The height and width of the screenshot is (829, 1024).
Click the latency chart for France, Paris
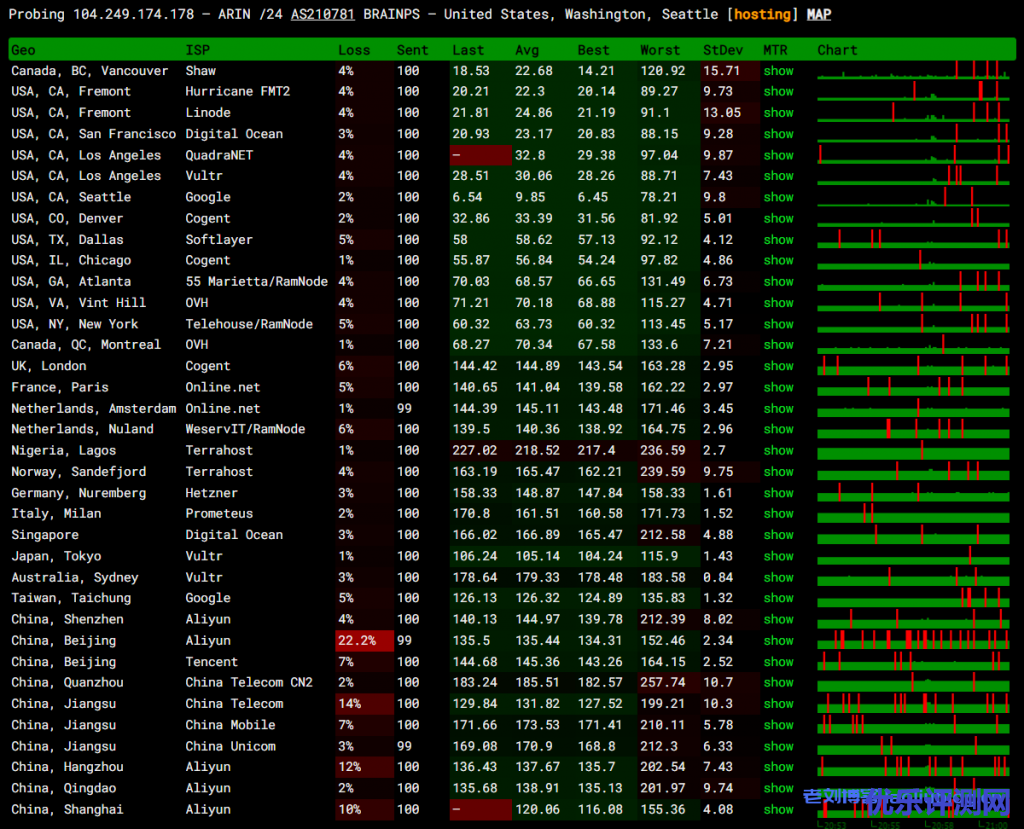913,387
